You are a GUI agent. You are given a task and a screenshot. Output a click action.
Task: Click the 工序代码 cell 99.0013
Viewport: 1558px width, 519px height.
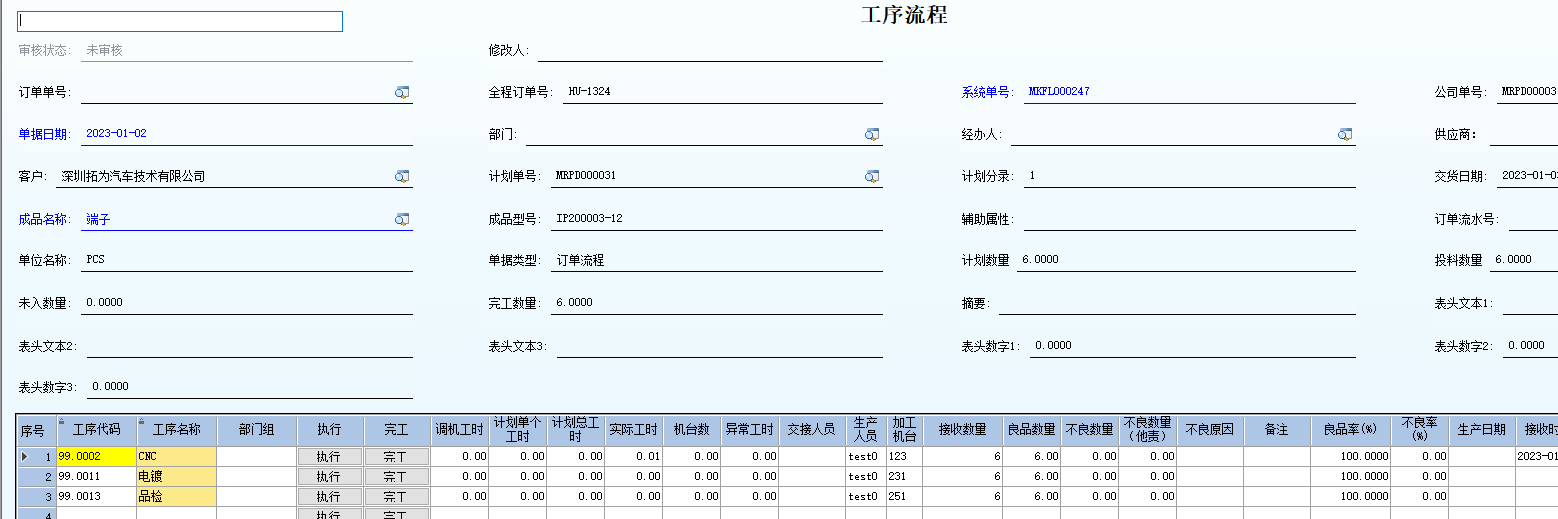click(96, 496)
